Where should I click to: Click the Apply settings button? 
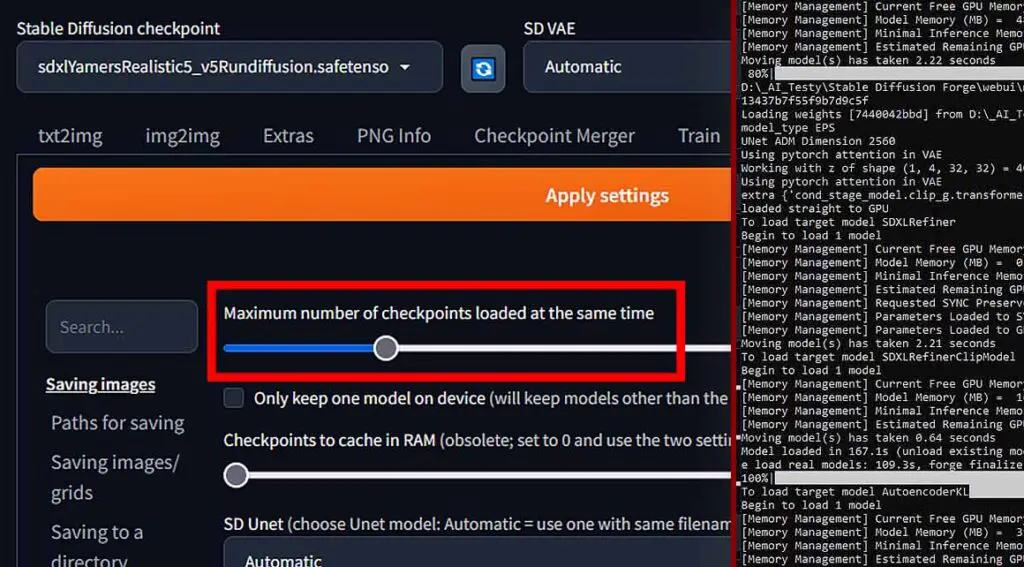point(382,195)
